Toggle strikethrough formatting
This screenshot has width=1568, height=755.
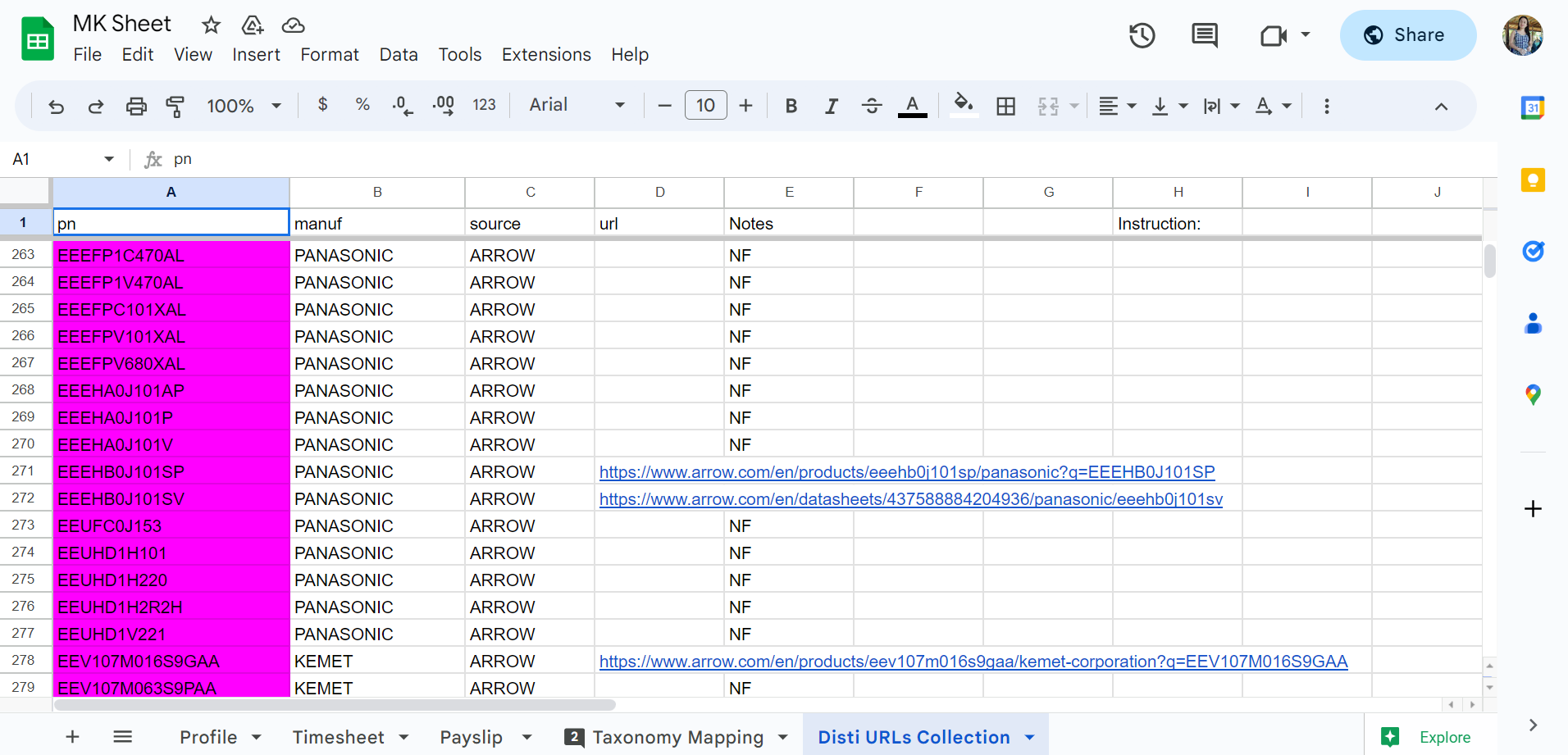(872, 106)
